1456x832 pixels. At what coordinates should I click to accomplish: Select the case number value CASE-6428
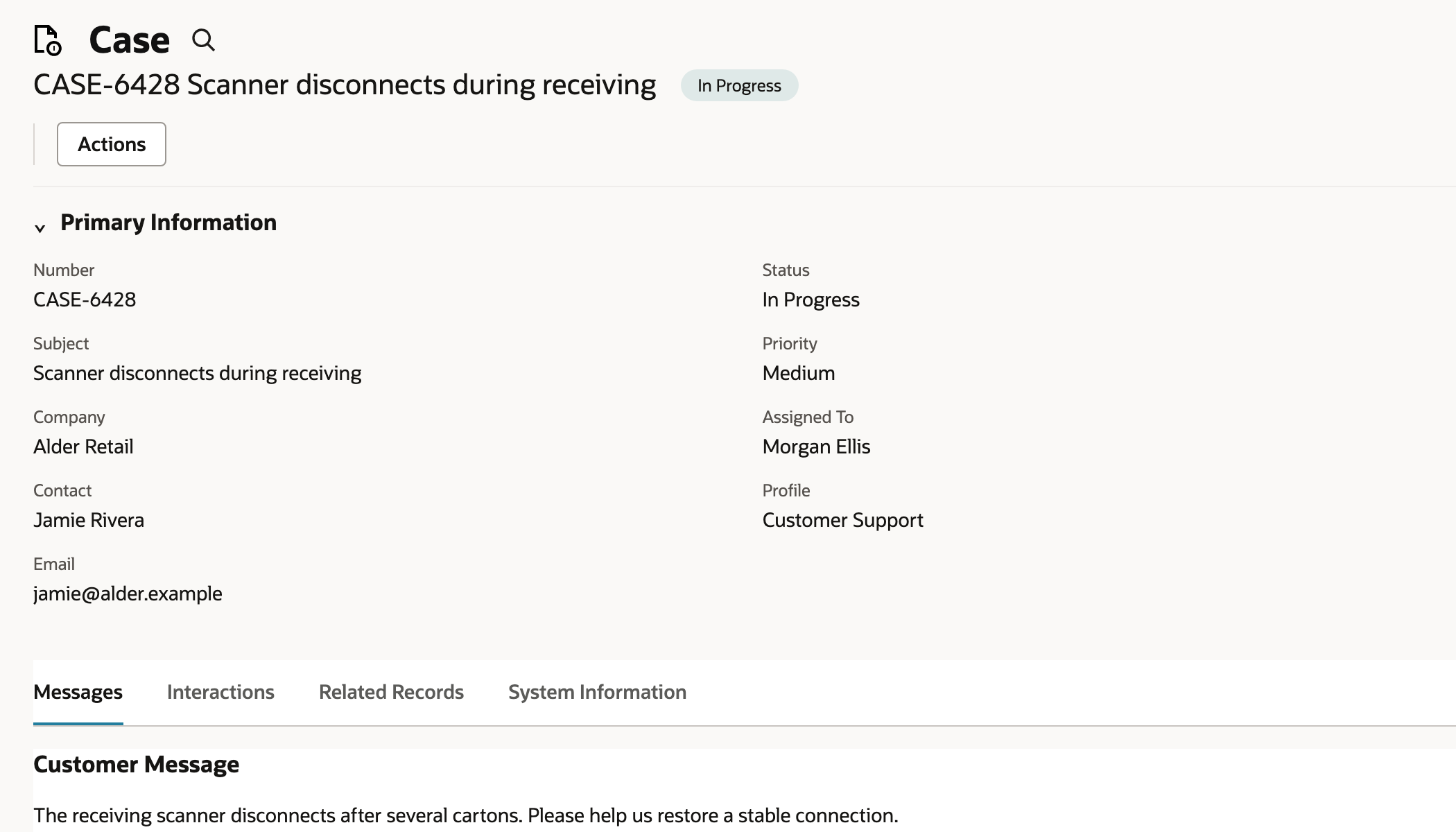85,300
